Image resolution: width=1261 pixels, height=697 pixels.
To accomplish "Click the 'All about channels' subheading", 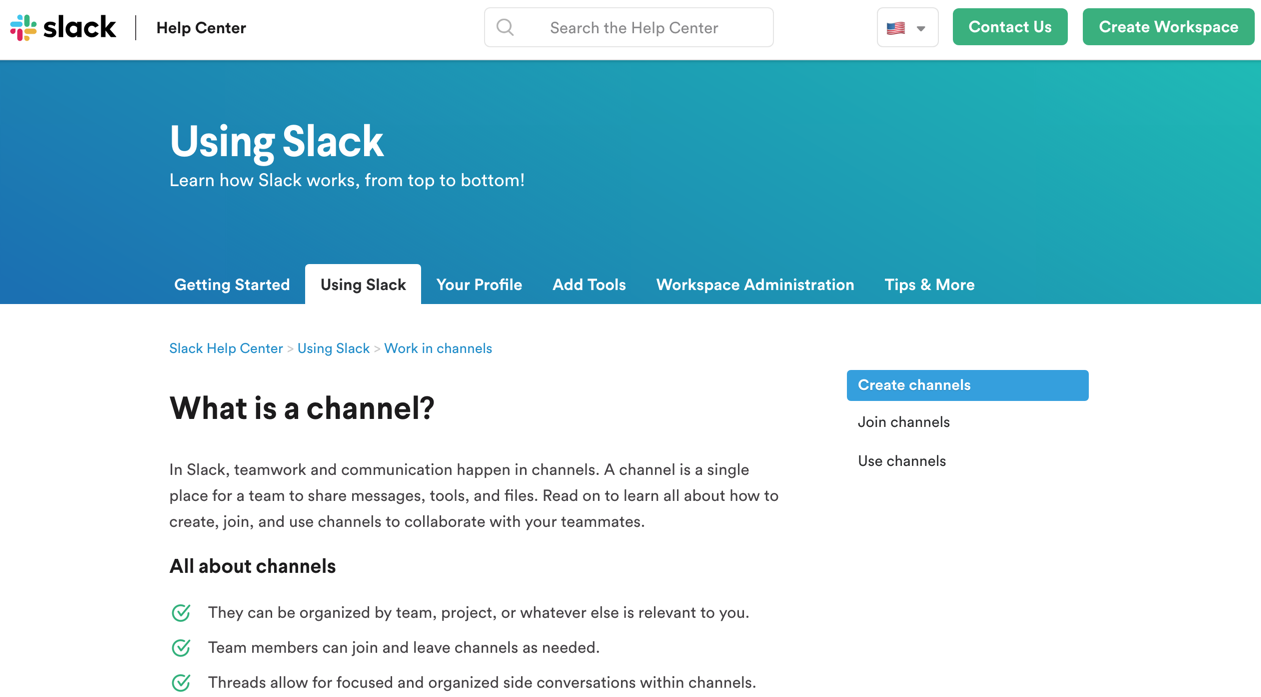I will [252, 566].
